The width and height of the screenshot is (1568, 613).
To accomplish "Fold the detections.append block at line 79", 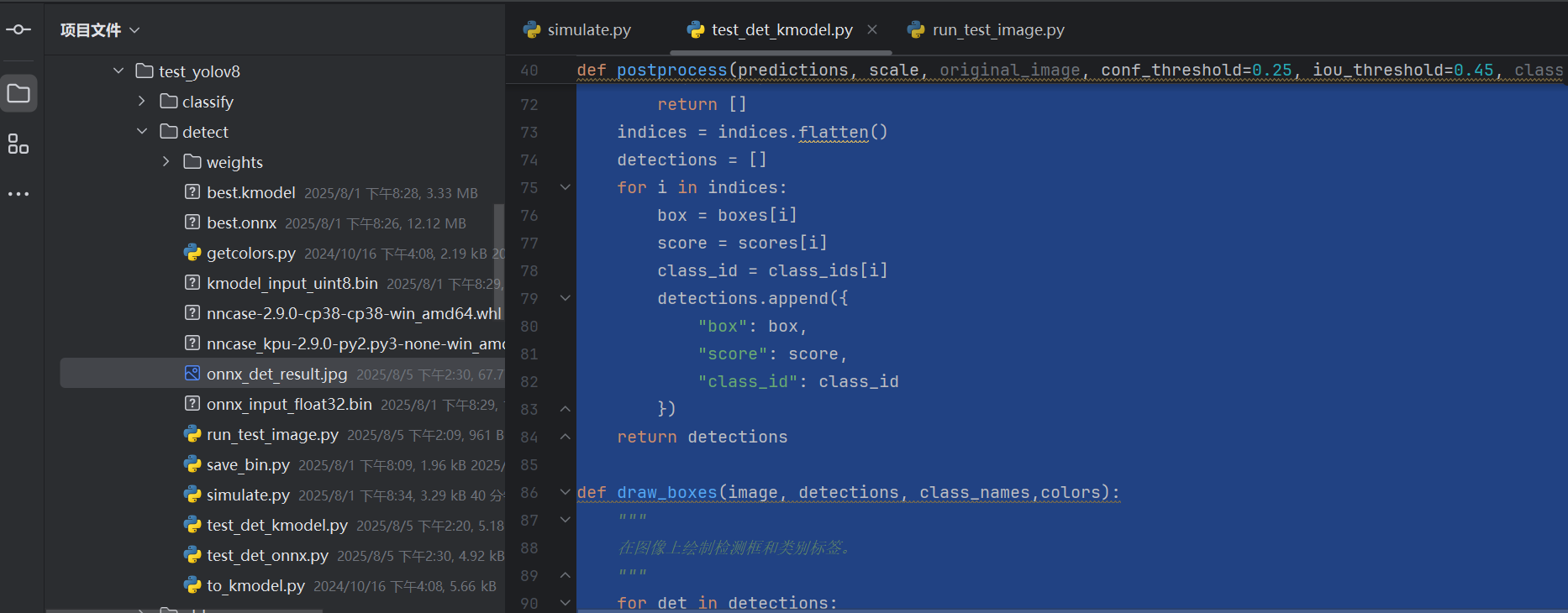I will [x=566, y=298].
